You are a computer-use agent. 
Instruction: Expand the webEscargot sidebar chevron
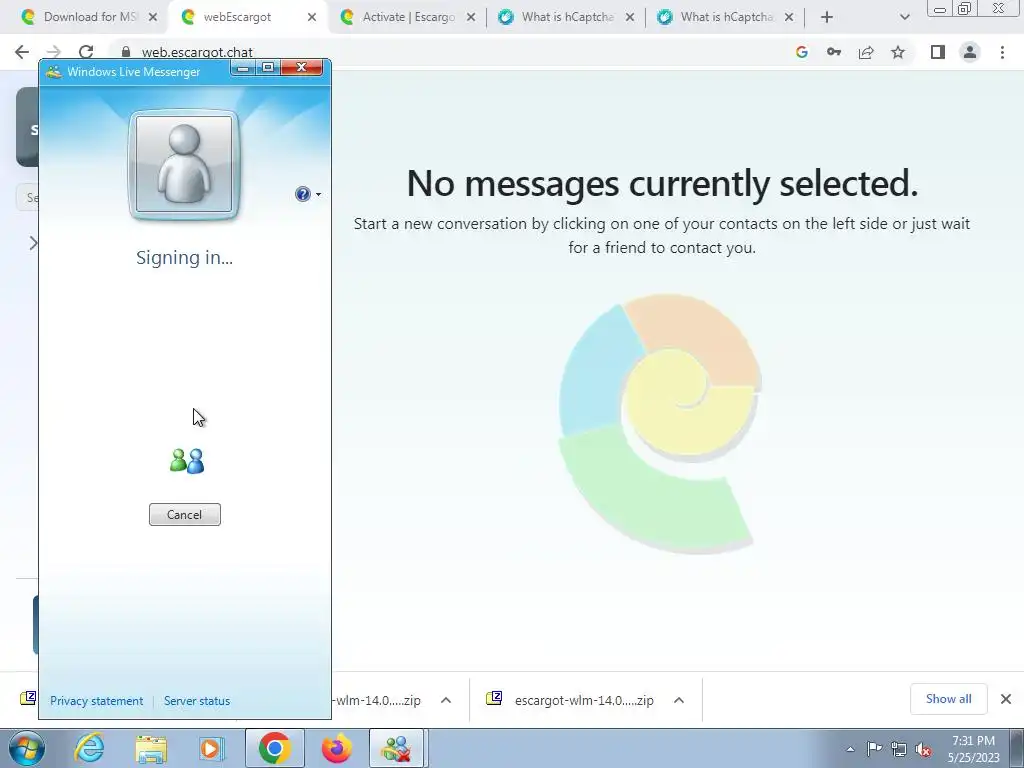tap(33, 243)
